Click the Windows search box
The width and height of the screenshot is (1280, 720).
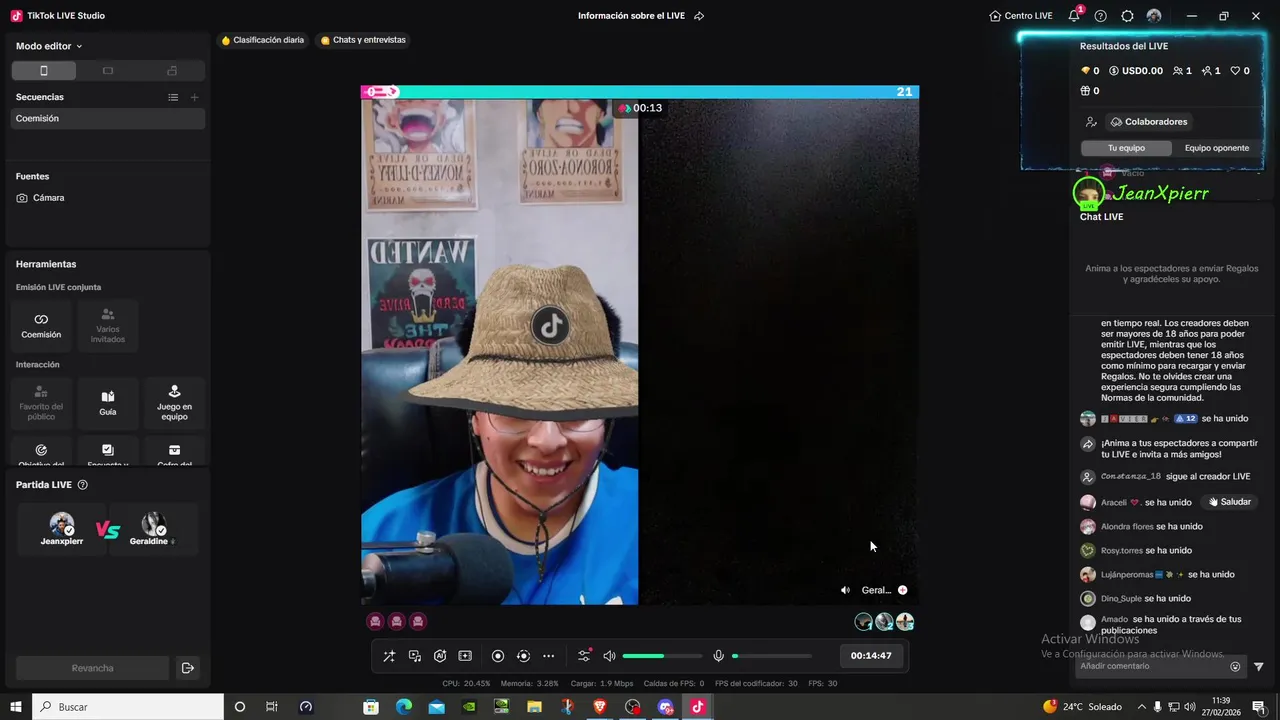click(x=128, y=707)
